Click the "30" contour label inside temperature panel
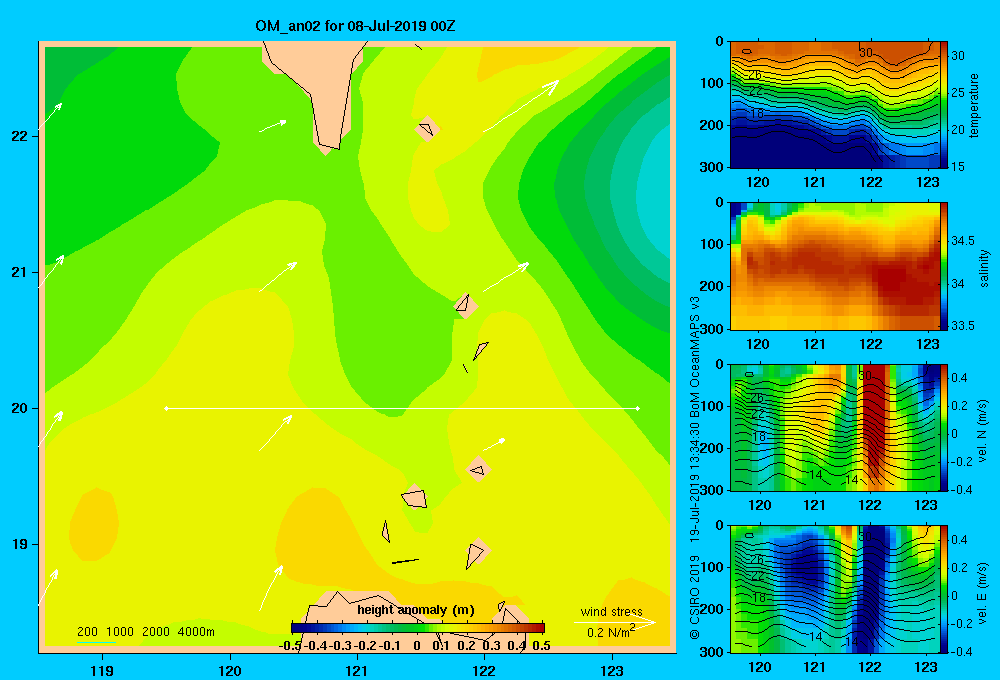Screen dimensions: 1000x680 click(865, 52)
